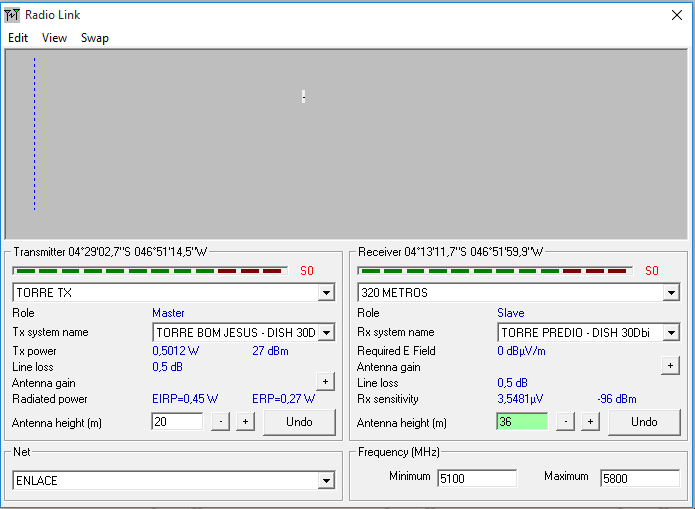Click the Master role value
The image size is (695, 509).
click(x=168, y=313)
